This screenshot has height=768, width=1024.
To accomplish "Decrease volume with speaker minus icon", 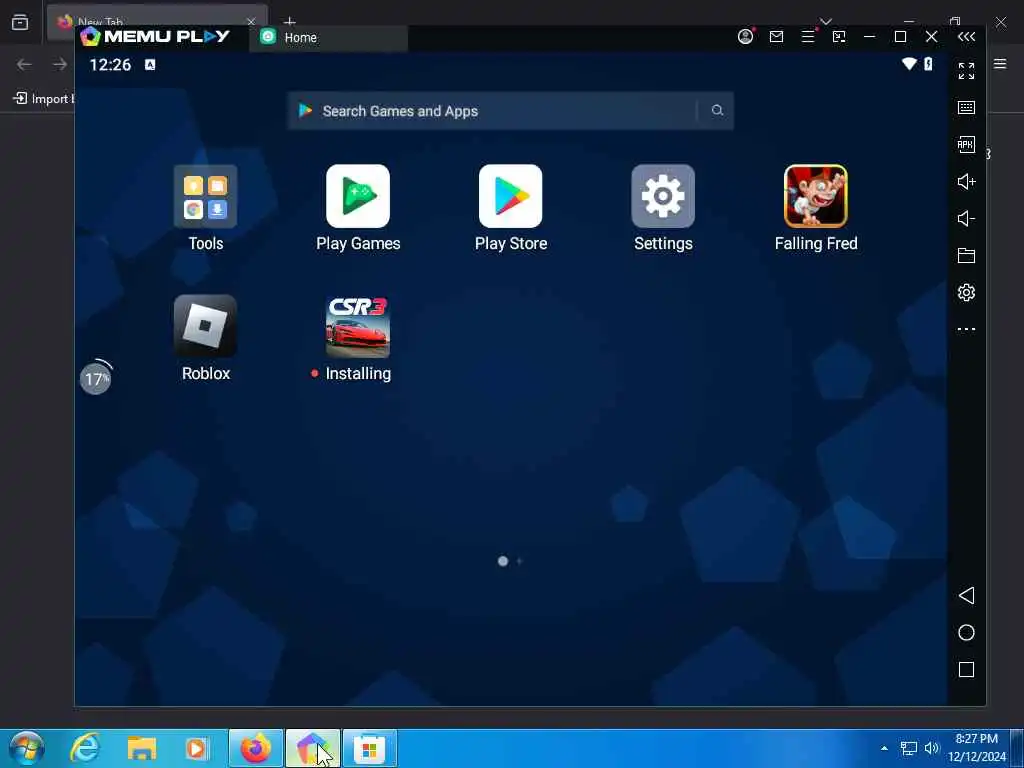I will click(x=966, y=218).
